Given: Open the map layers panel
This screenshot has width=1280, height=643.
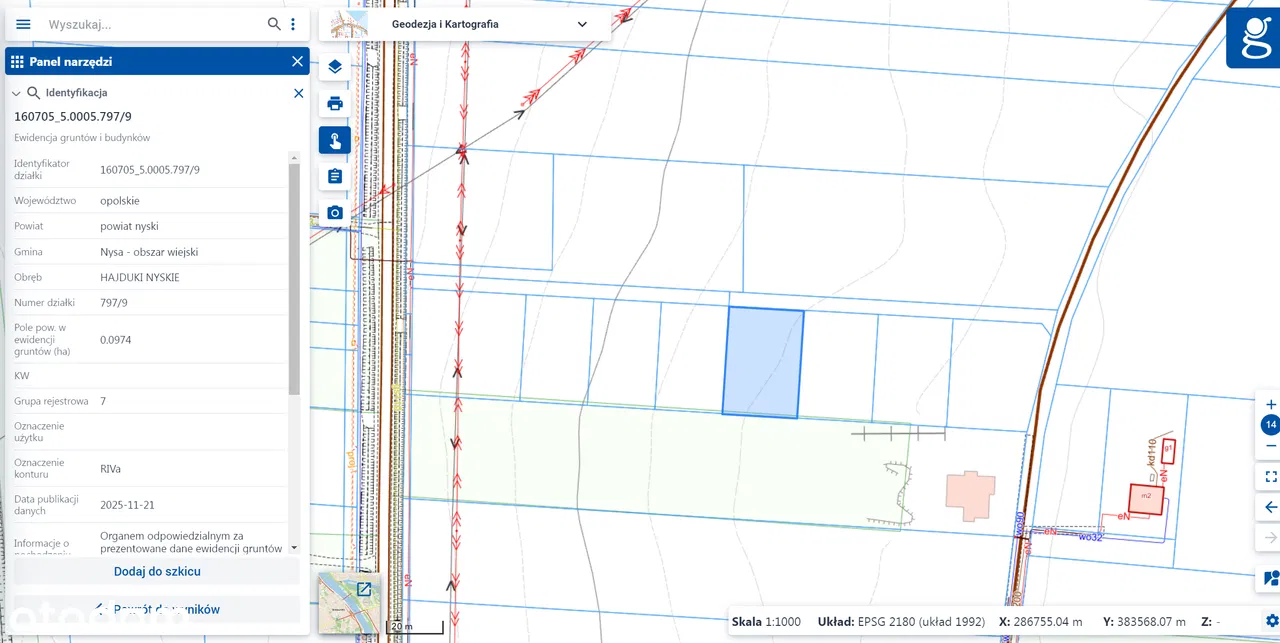Looking at the screenshot, I should pyautogui.click(x=335, y=67).
